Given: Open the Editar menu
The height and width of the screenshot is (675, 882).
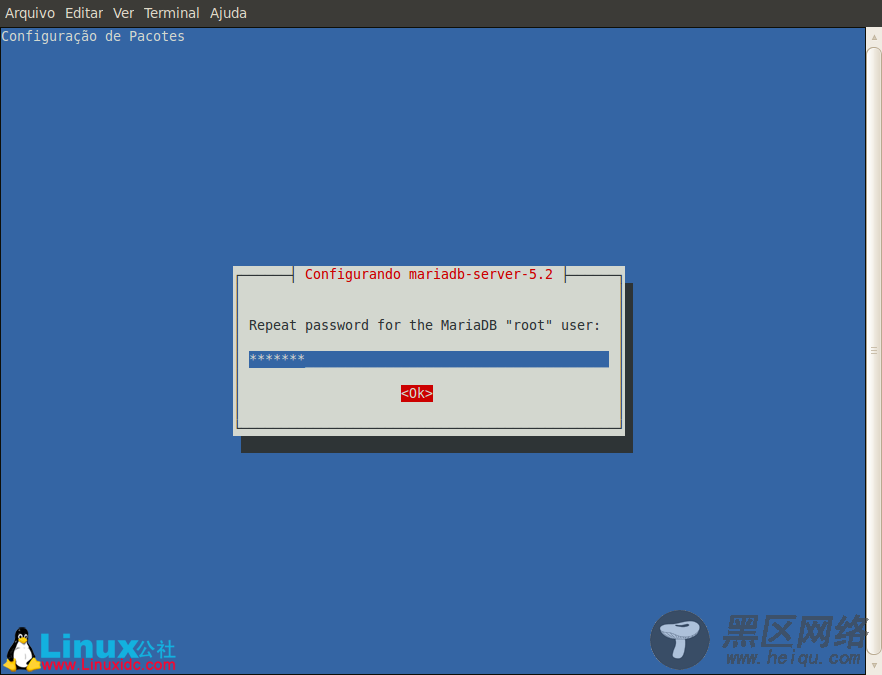Looking at the screenshot, I should pos(84,13).
